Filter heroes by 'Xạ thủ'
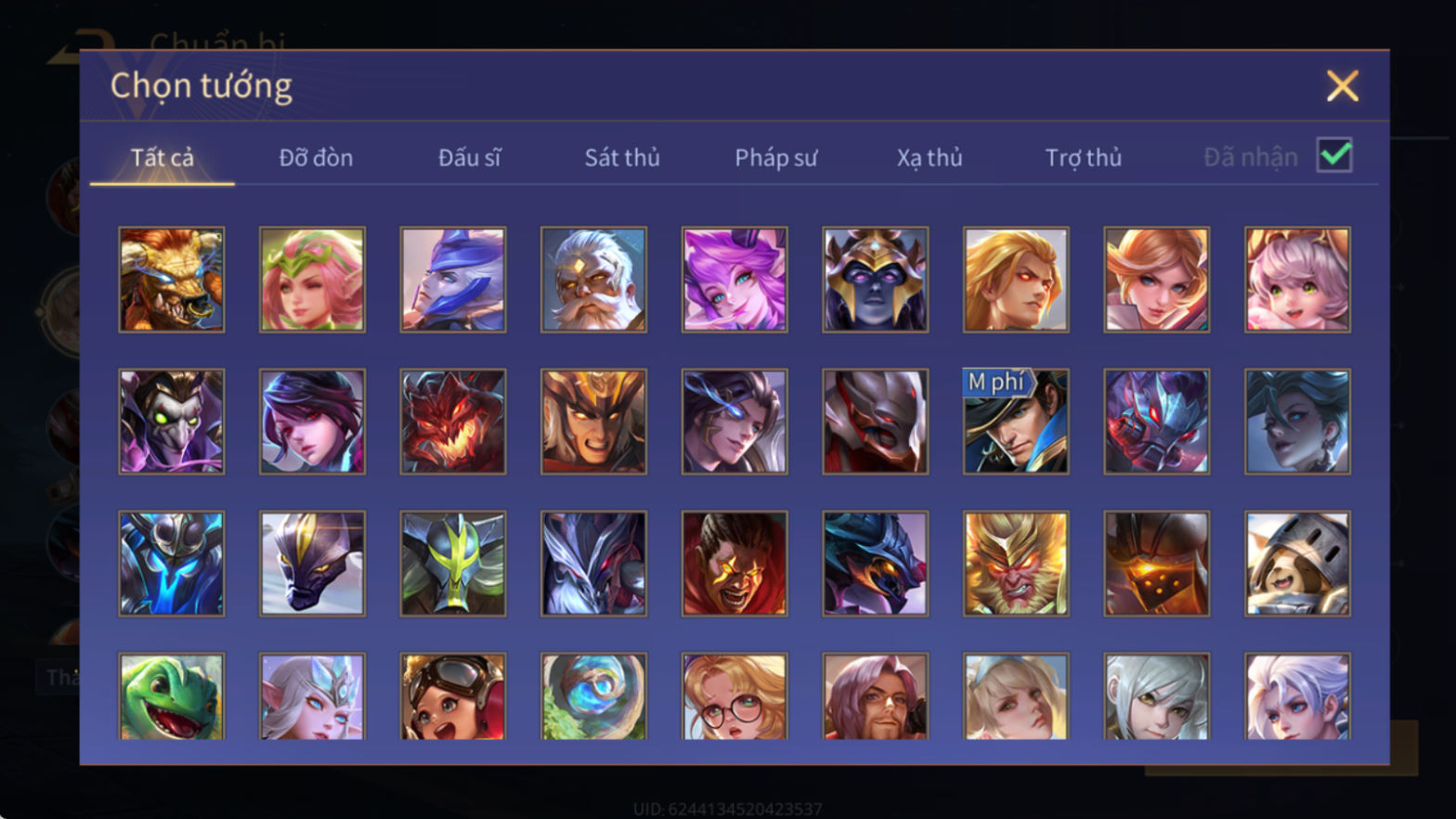The width and height of the screenshot is (1456, 819). click(929, 158)
